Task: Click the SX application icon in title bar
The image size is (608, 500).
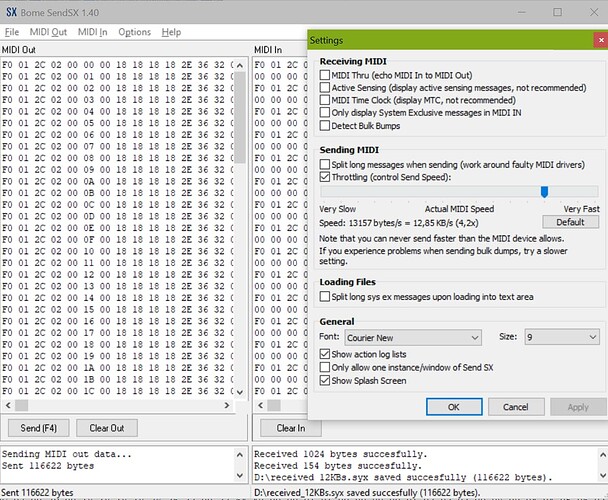Action: (12, 12)
